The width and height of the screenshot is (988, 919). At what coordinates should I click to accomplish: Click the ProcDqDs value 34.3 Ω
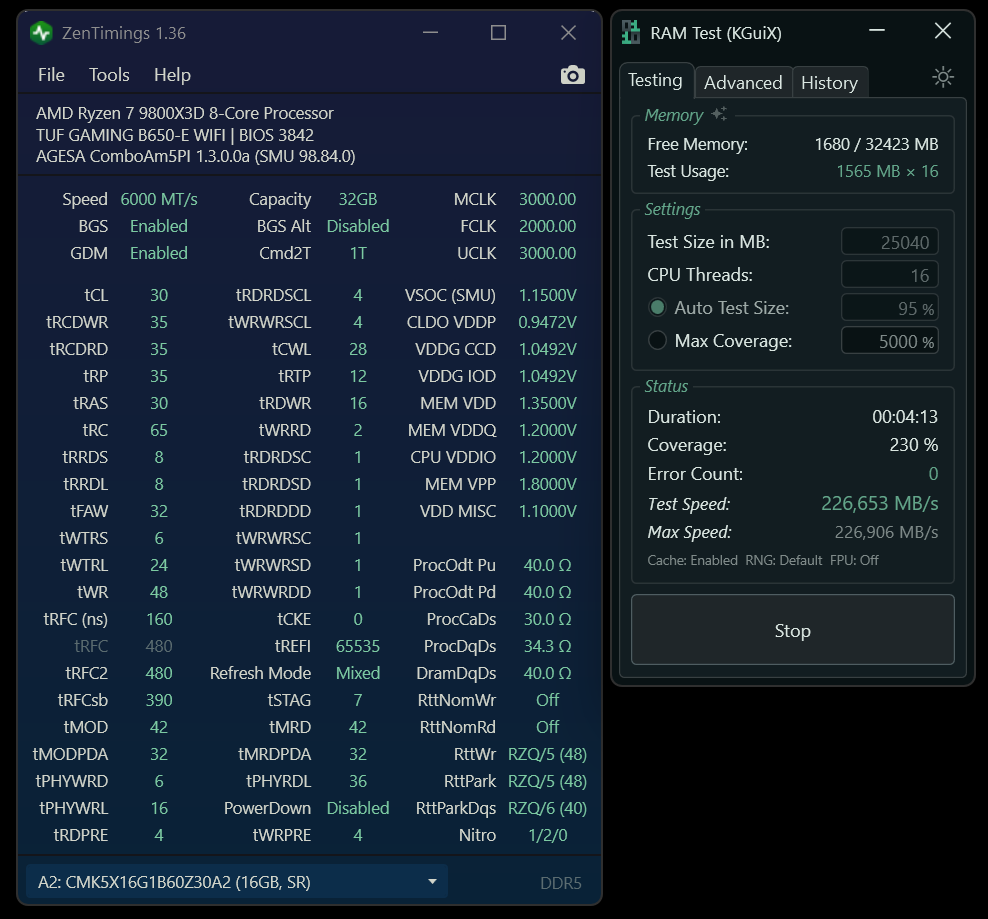pos(548,646)
